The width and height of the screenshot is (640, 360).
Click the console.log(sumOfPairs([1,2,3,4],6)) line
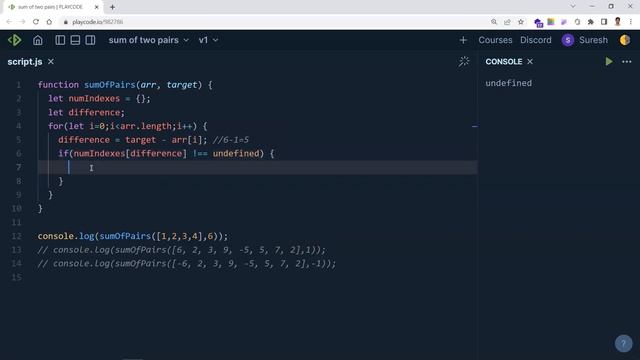tap(133, 236)
